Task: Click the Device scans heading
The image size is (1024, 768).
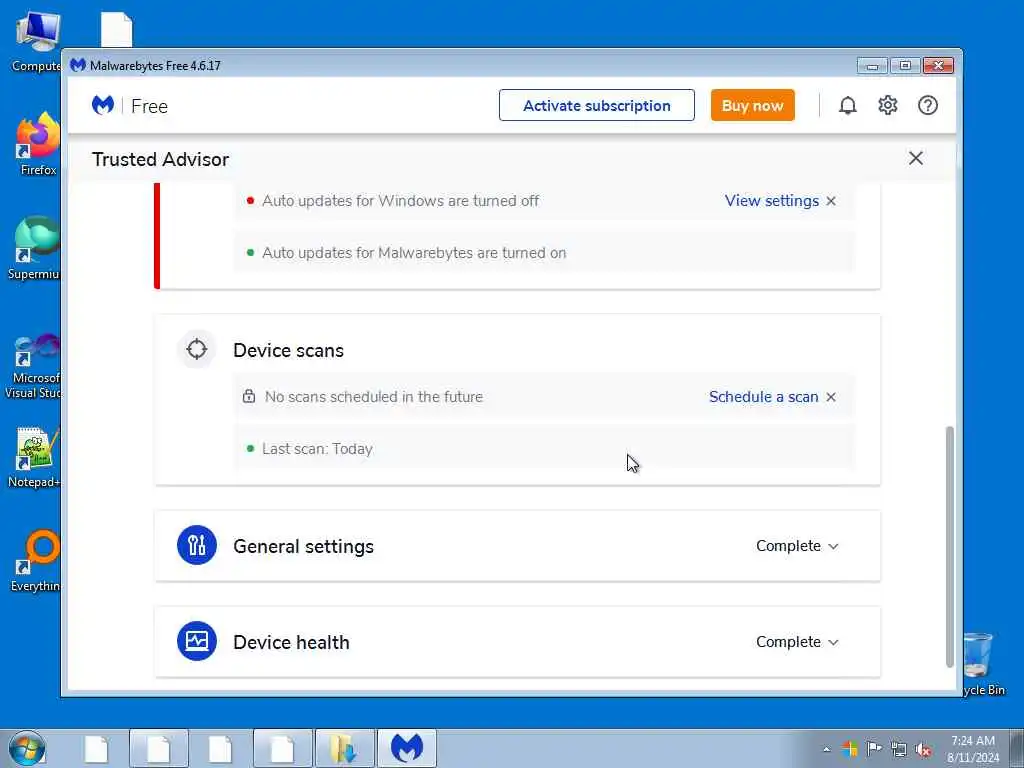Action: (288, 350)
